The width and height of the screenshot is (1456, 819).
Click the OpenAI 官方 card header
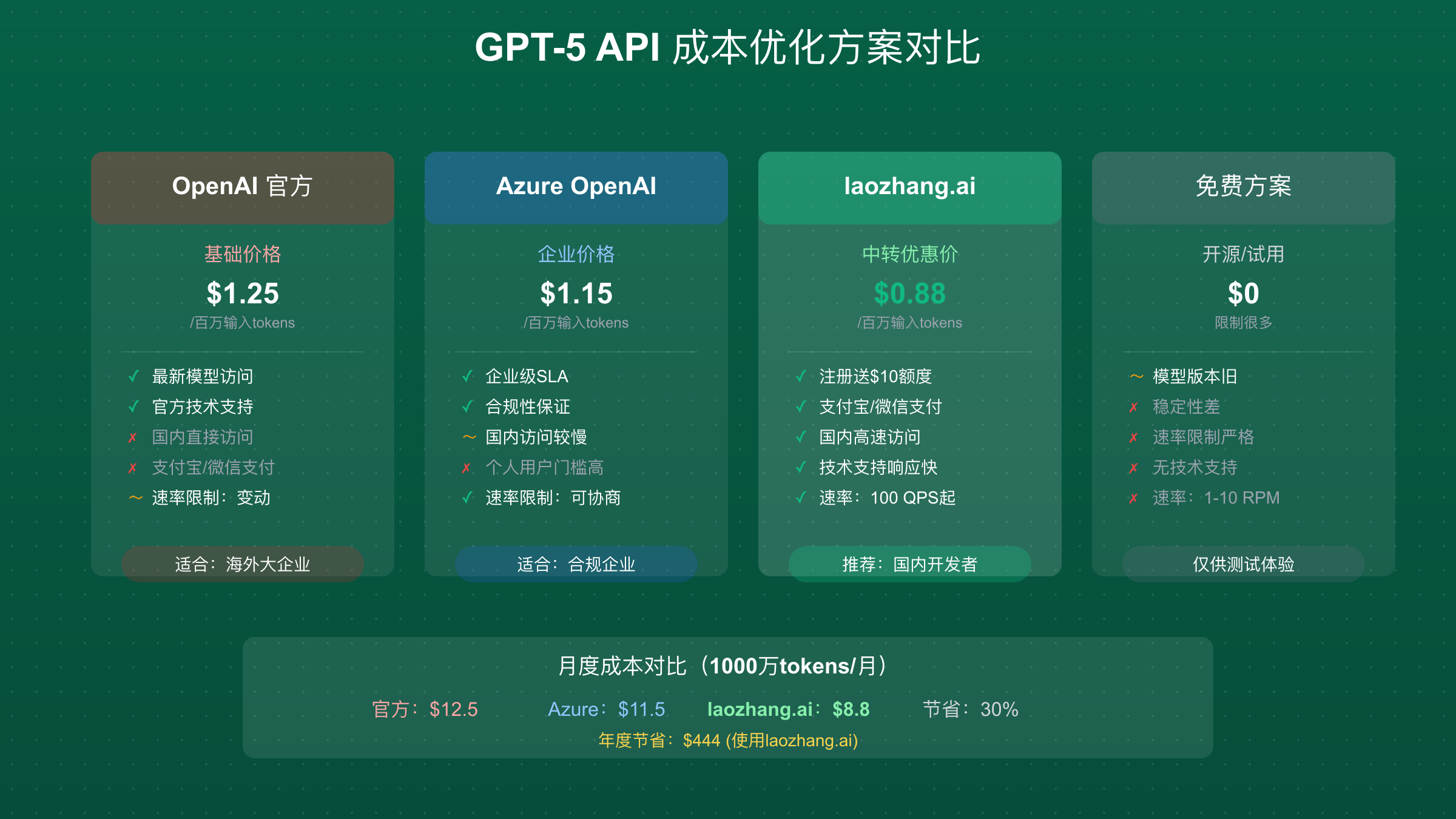coord(243,187)
